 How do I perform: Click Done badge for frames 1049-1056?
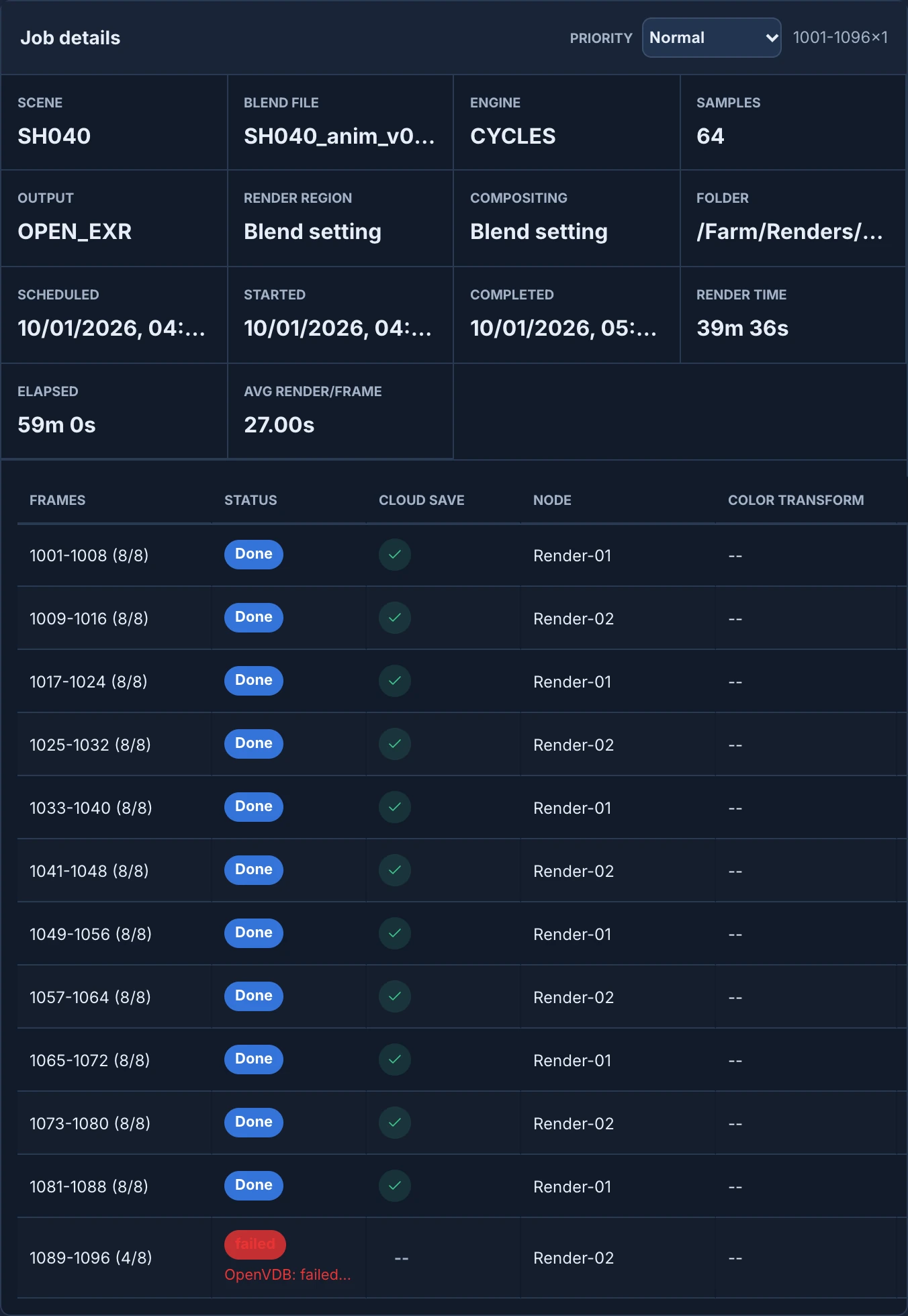254,933
